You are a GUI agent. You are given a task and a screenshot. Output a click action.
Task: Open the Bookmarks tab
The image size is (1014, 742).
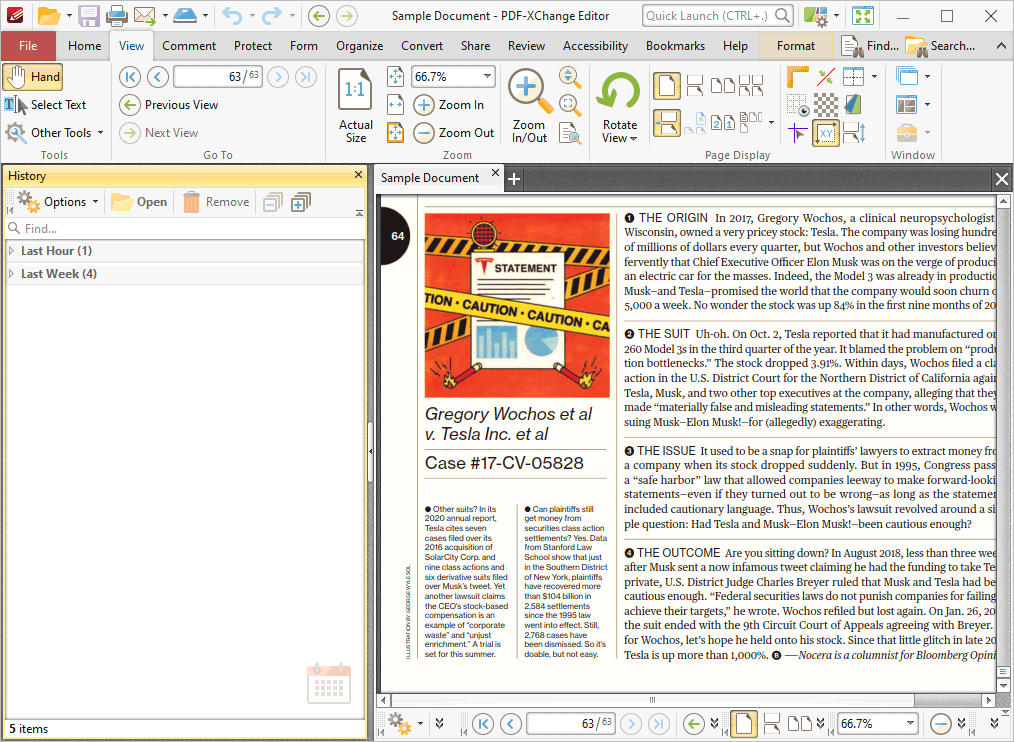click(675, 46)
